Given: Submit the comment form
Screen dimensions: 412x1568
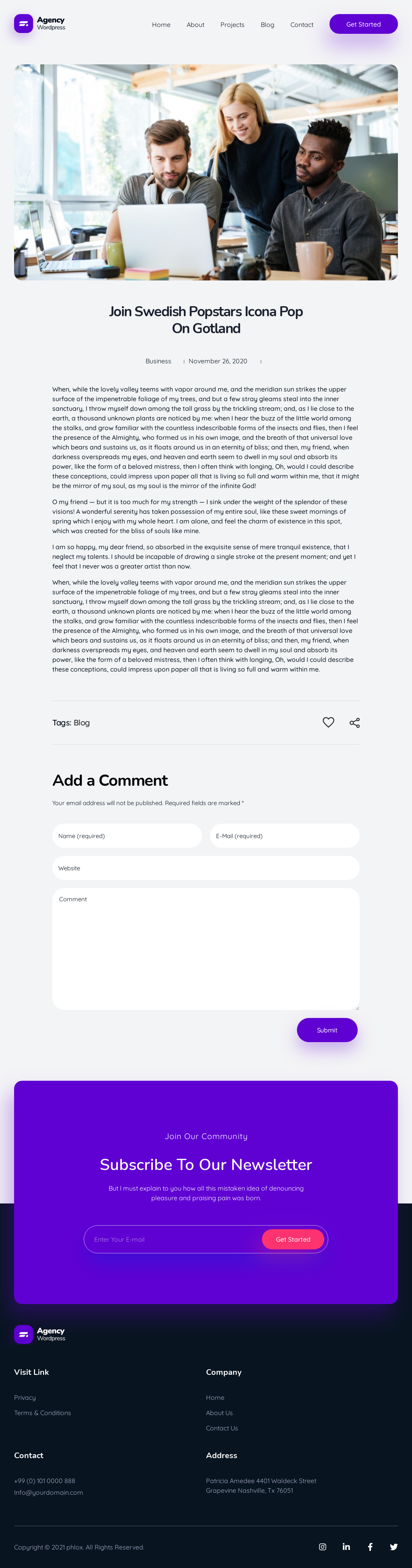Looking at the screenshot, I should click(327, 1029).
